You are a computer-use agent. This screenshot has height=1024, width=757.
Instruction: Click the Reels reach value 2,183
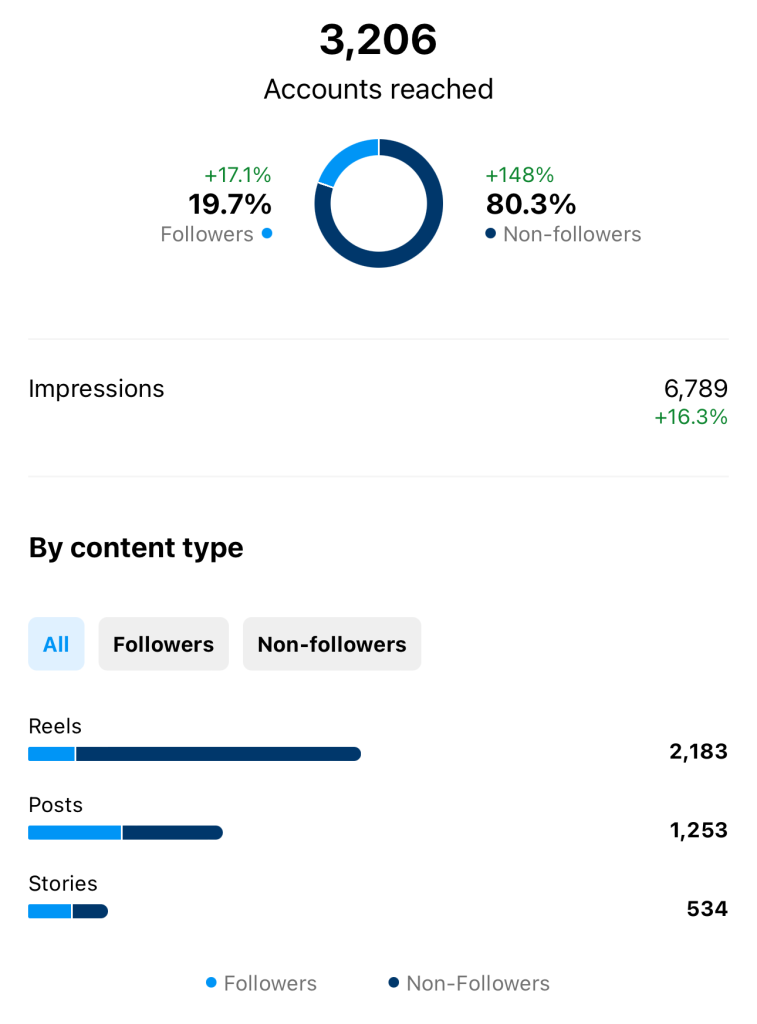(x=698, y=751)
